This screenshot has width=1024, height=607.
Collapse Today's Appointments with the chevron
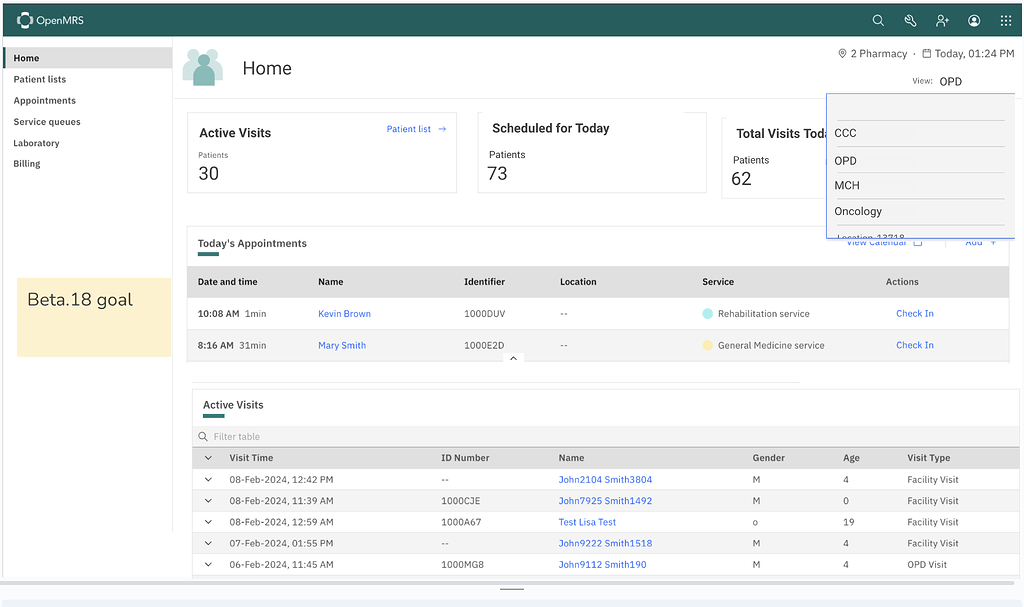click(x=513, y=357)
